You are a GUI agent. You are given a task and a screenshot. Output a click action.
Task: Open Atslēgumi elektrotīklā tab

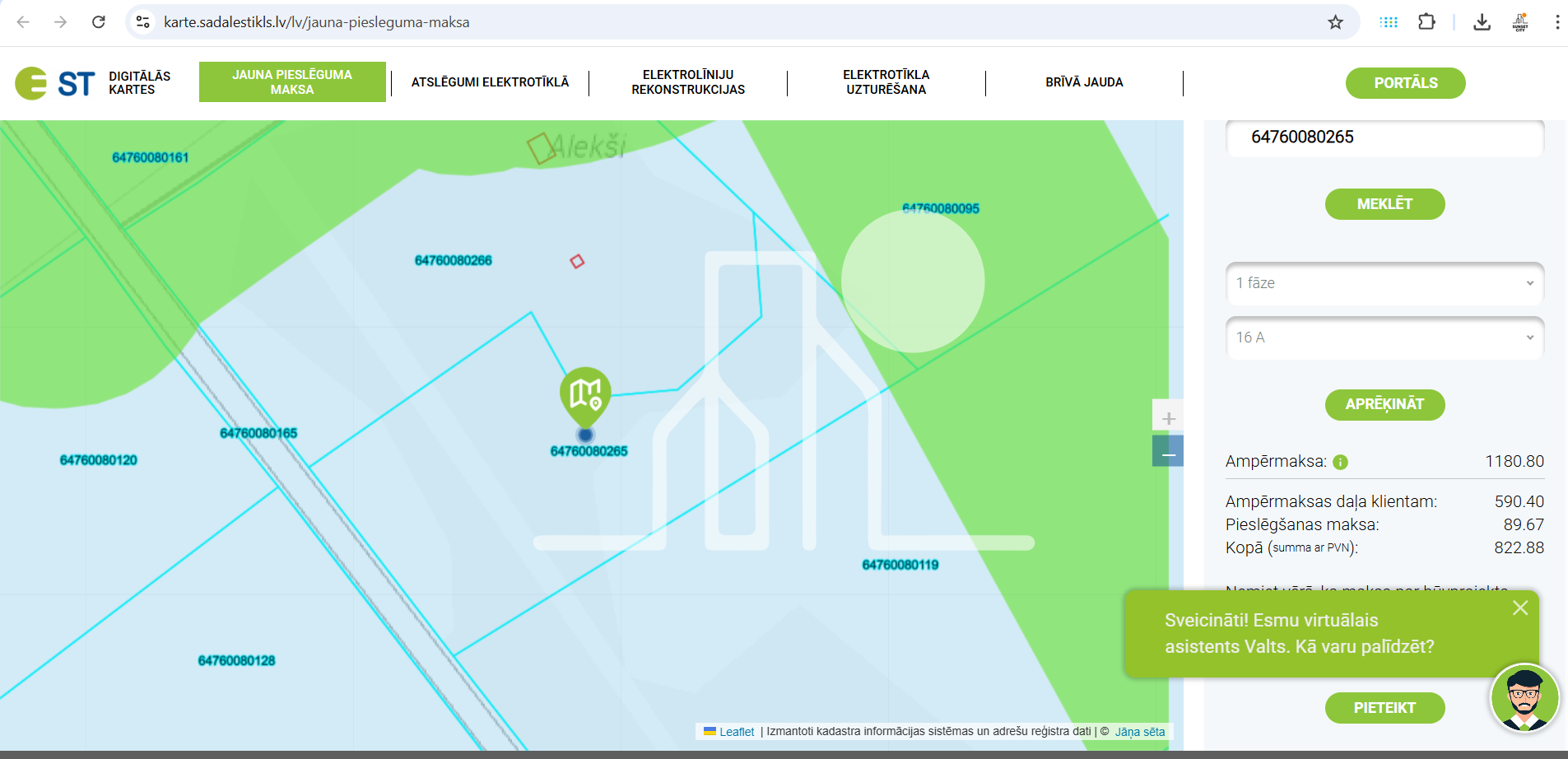(490, 82)
